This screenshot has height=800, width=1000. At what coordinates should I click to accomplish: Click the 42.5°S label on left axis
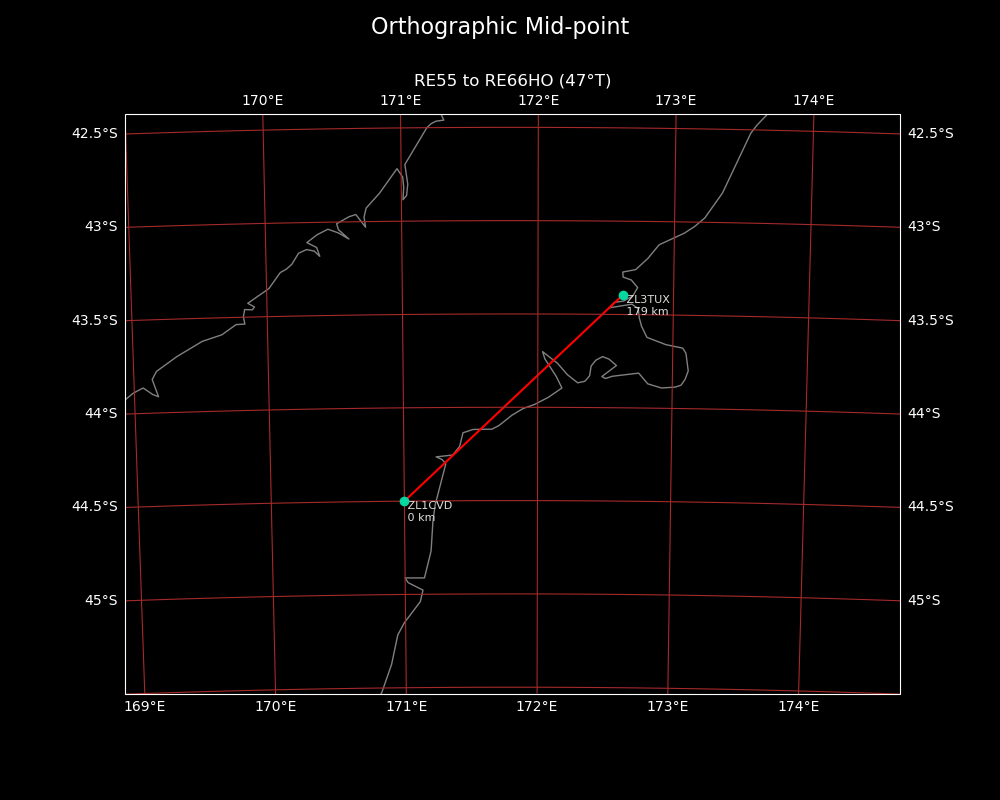point(94,134)
